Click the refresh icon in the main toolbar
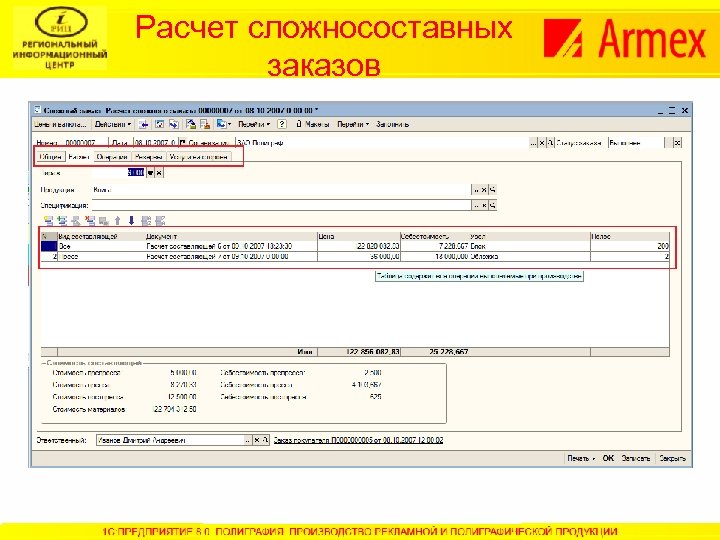 tap(159, 124)
